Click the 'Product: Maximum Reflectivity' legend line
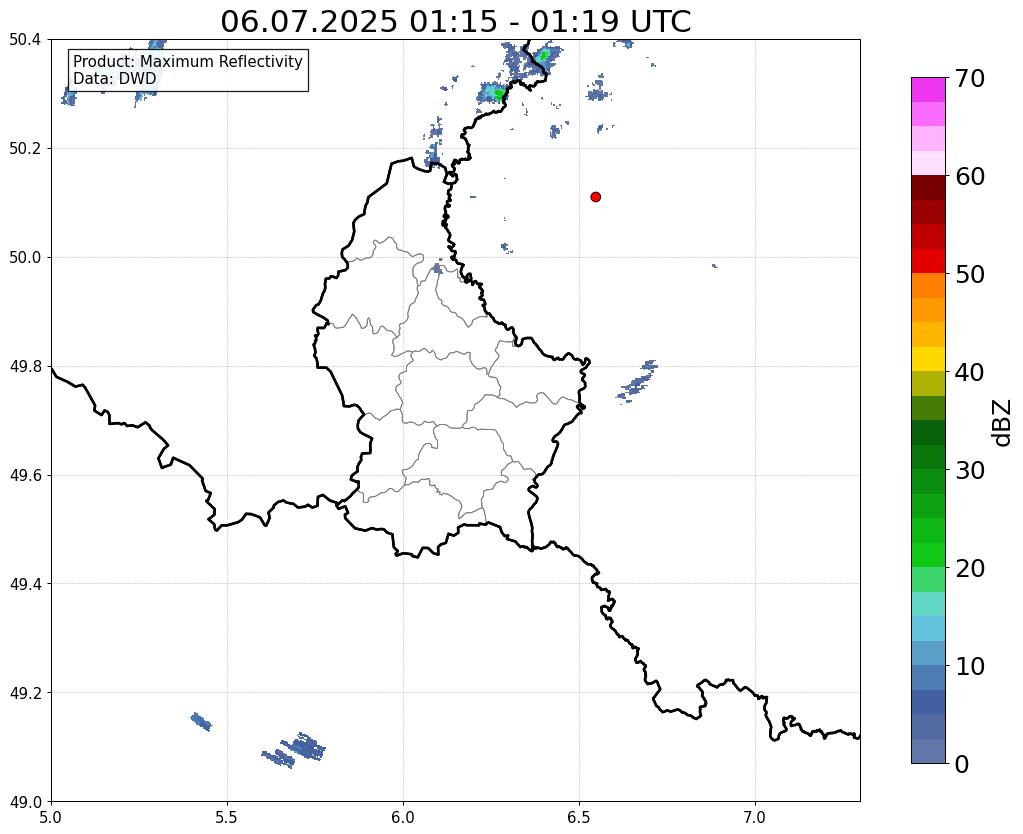The width and height of the screenshot is (1023, 834). [188, 61]
